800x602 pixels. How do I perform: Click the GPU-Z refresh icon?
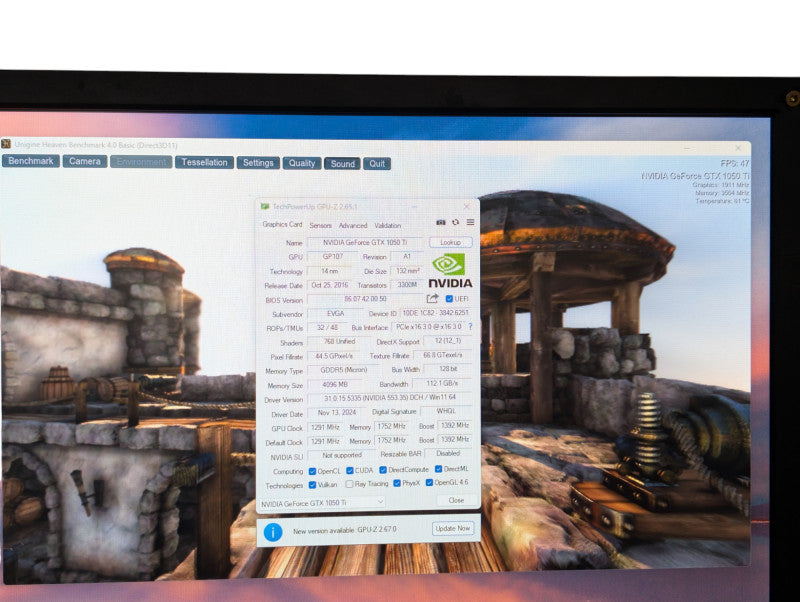[456, 222]
